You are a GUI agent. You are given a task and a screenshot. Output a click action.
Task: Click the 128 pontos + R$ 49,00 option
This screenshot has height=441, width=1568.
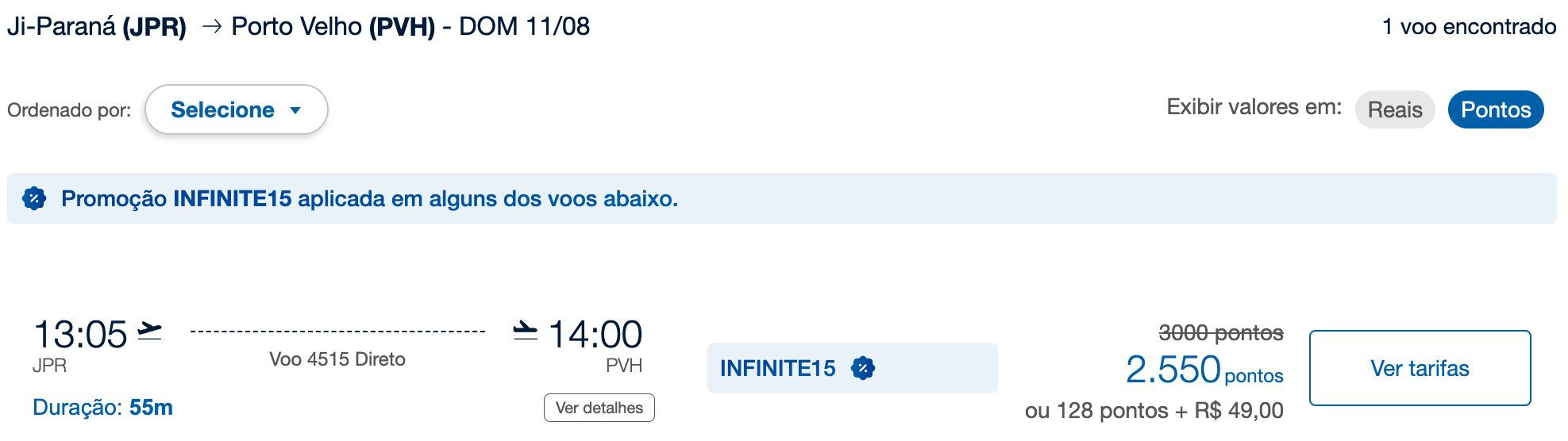pos(1154,411)
